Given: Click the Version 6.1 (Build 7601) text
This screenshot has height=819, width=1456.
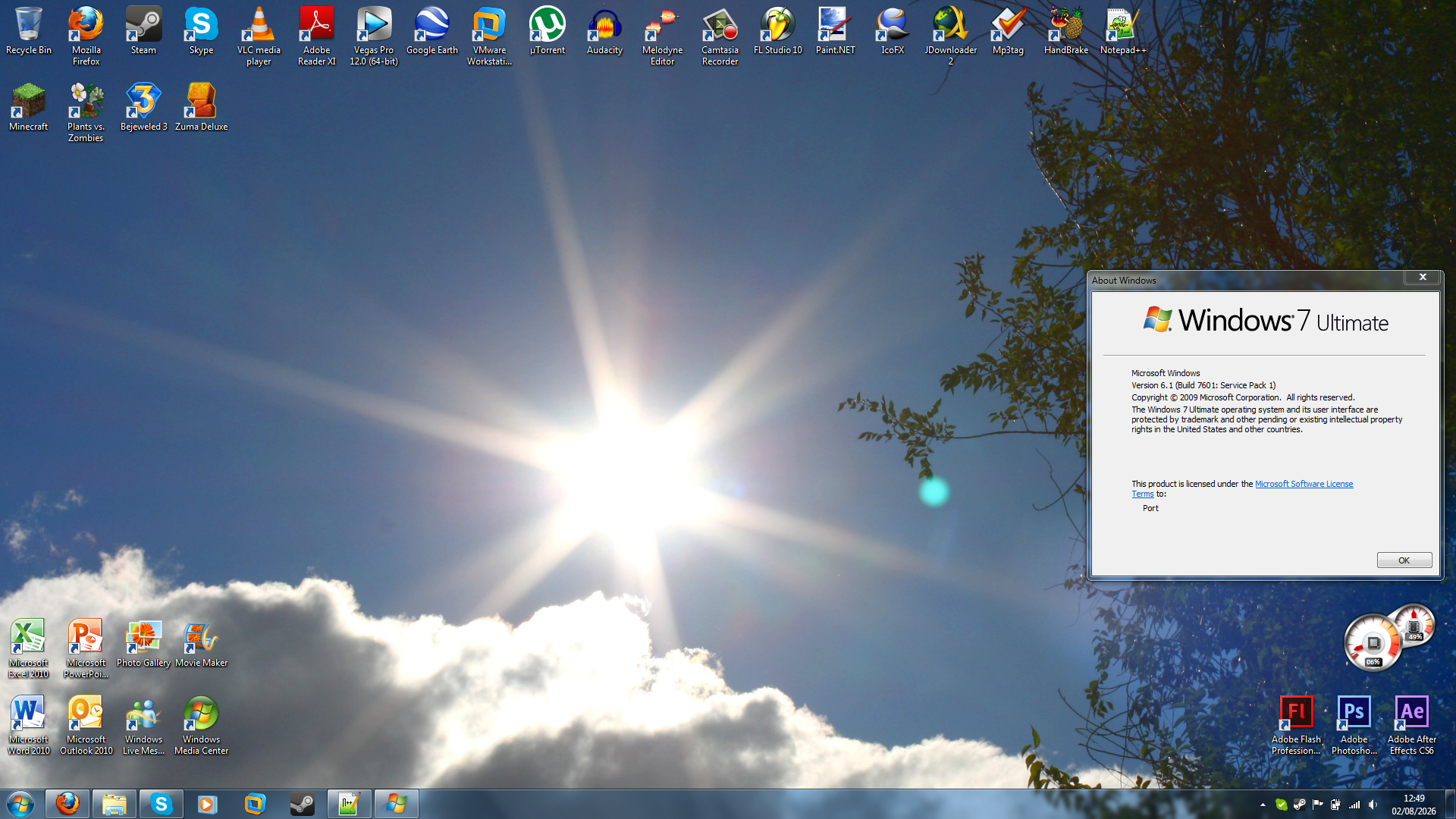Looking at the screenshot, I should (x=1203, y=385).
